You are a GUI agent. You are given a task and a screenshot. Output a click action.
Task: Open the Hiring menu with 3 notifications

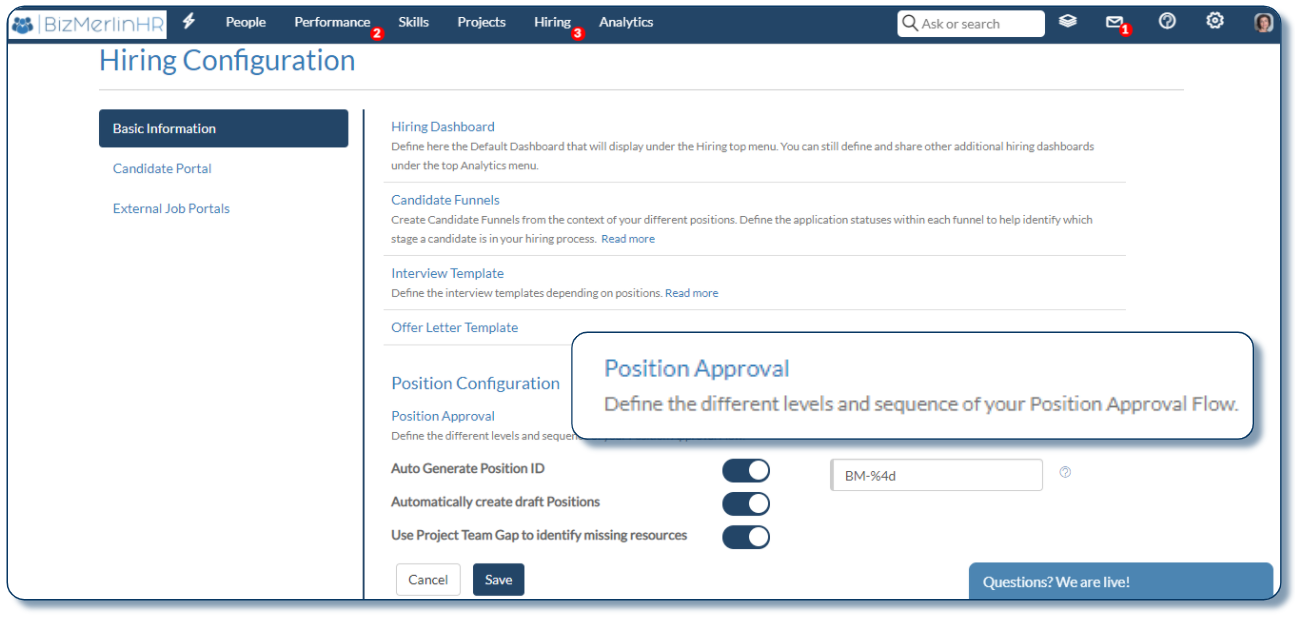550,21
